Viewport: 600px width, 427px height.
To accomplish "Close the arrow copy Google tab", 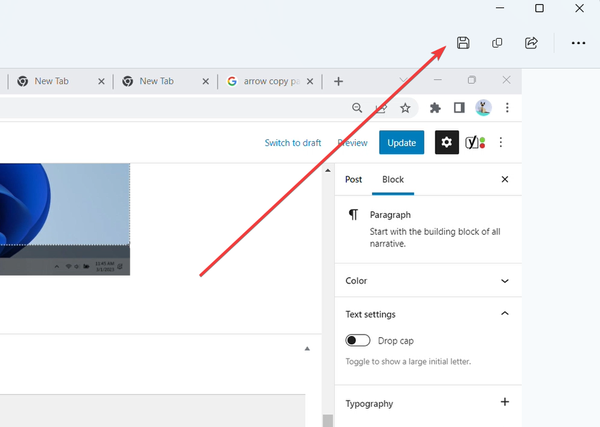I will coord(310,81).
